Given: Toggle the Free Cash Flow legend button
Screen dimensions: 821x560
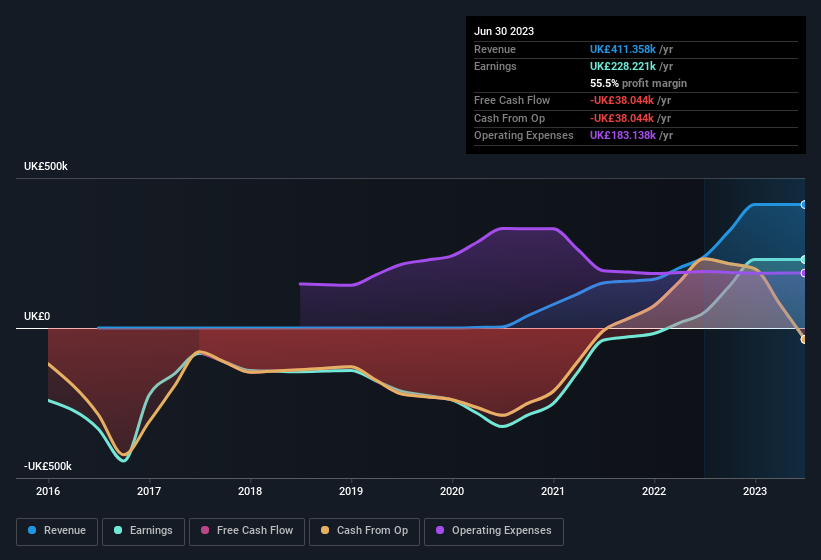Looking at the screenshot, I should click(x=247, y=531).
